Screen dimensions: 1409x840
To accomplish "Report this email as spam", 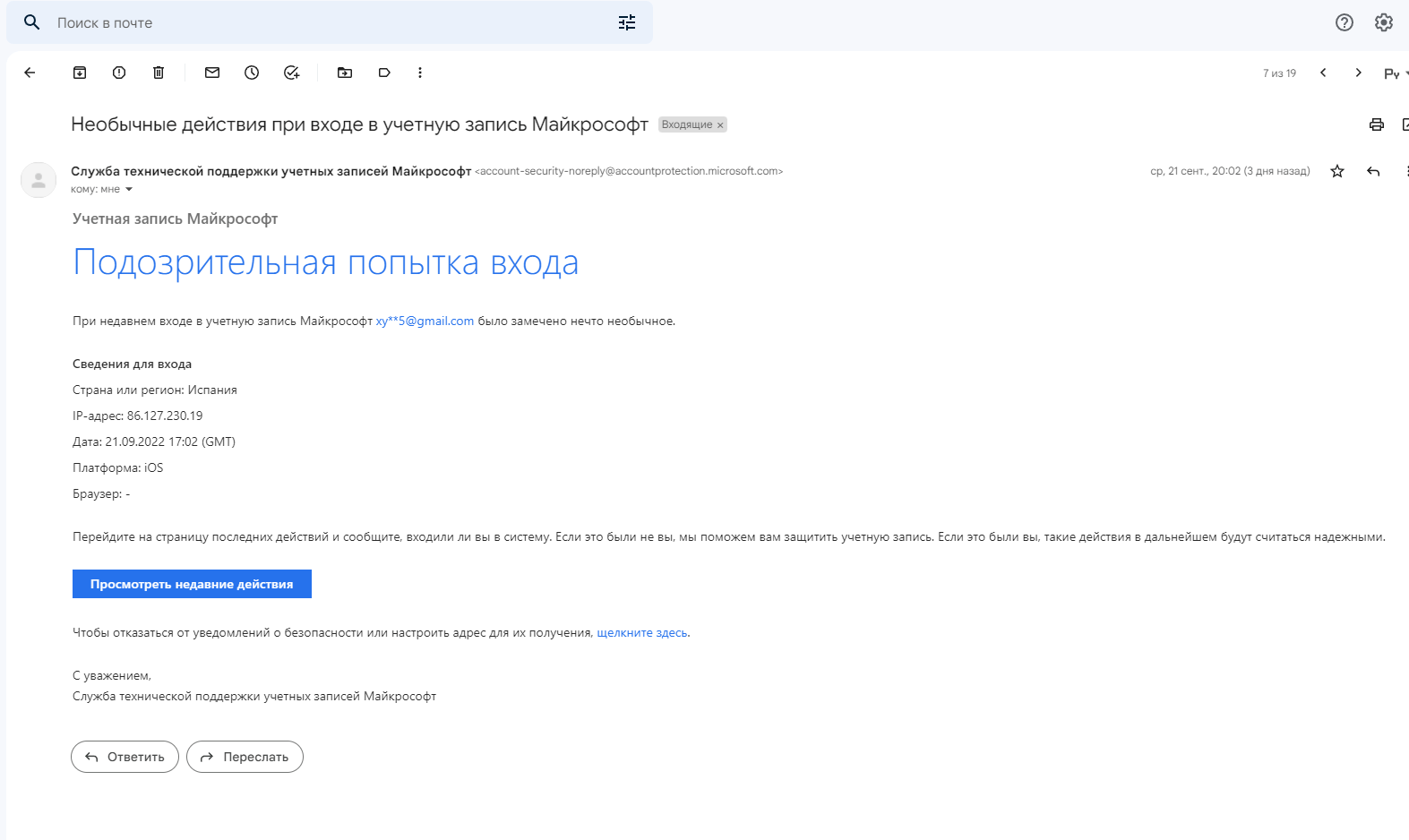I will (x=119, y=73).
